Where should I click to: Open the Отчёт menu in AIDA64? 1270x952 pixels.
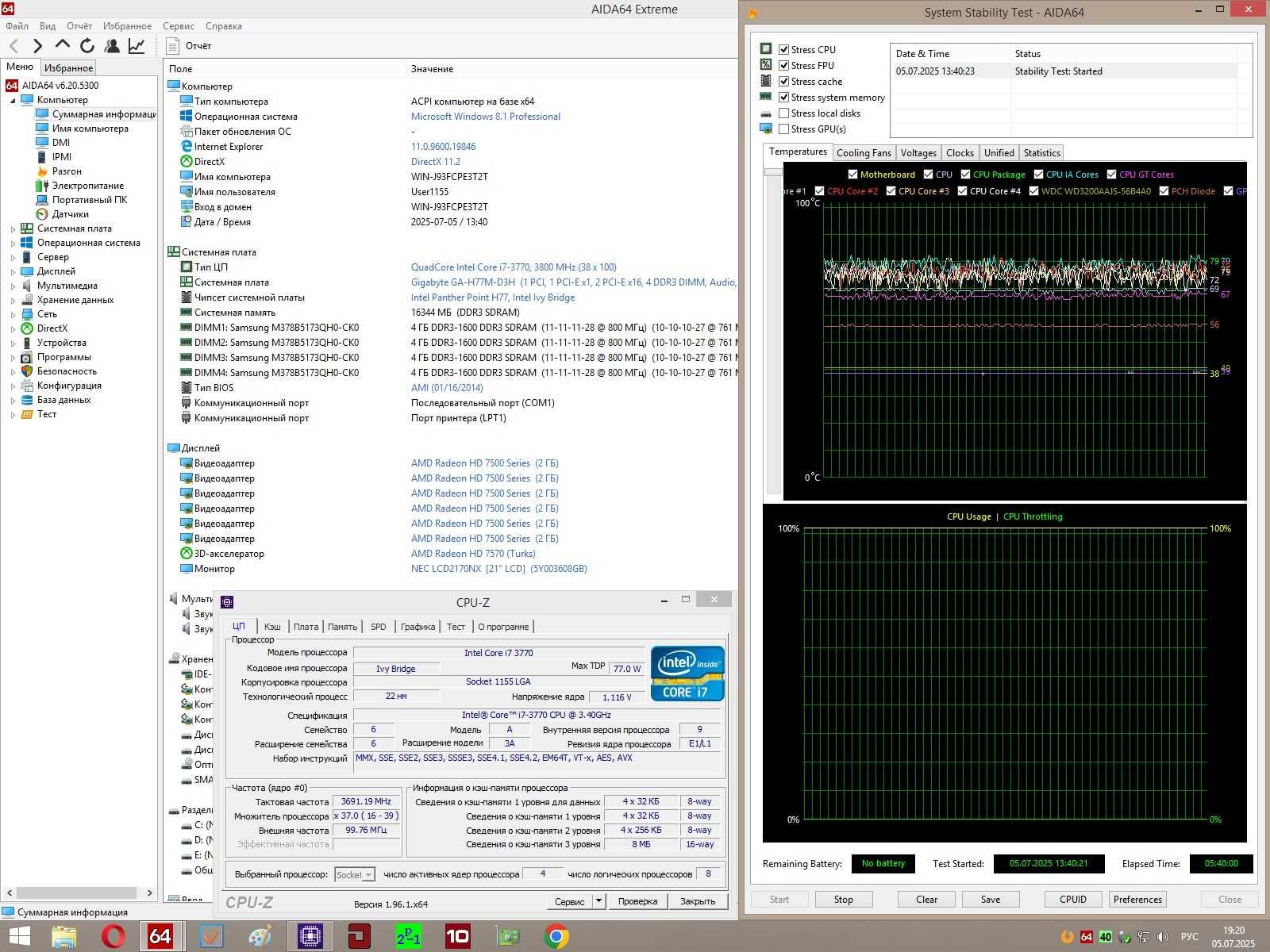79,26
